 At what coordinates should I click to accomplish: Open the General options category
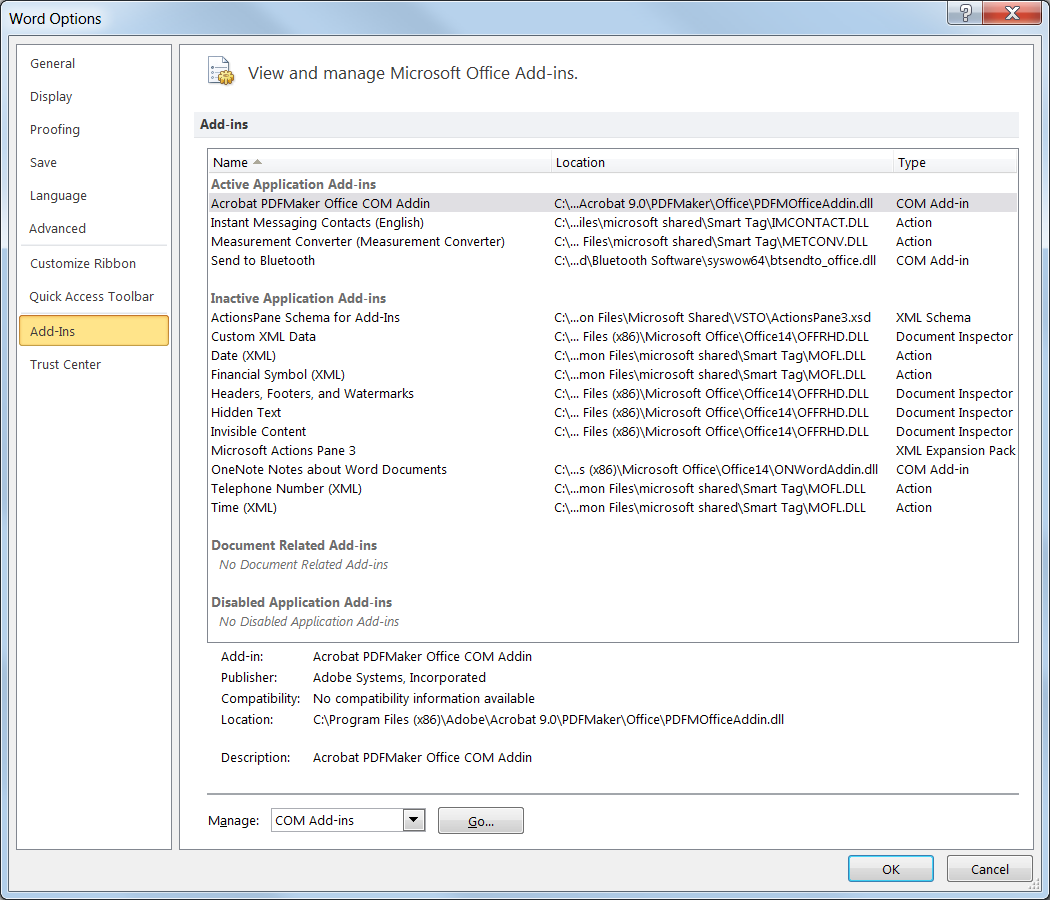(94, 64)
